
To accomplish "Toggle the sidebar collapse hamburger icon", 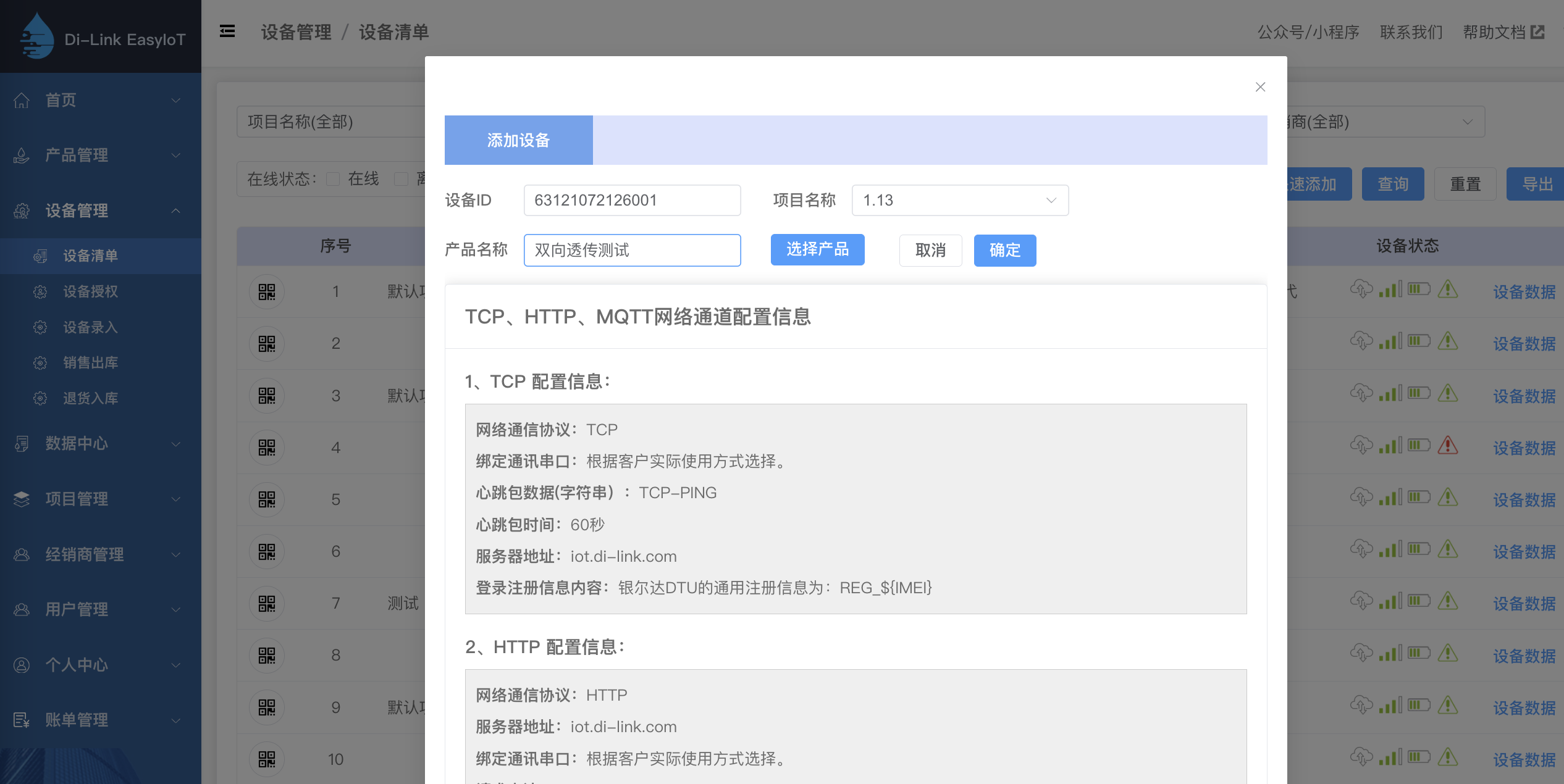I will point(227,31).
